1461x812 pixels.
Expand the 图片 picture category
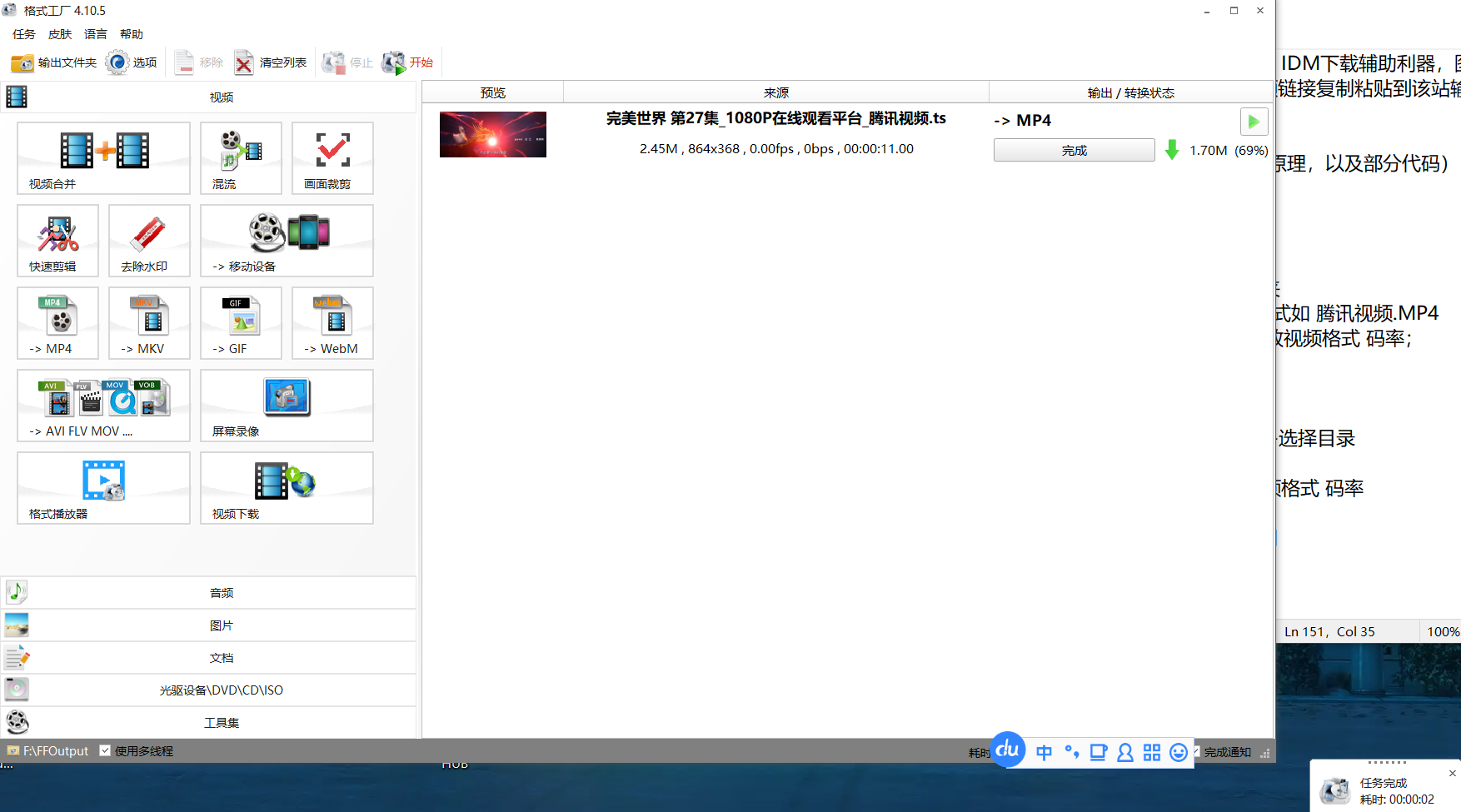point(221,625)
